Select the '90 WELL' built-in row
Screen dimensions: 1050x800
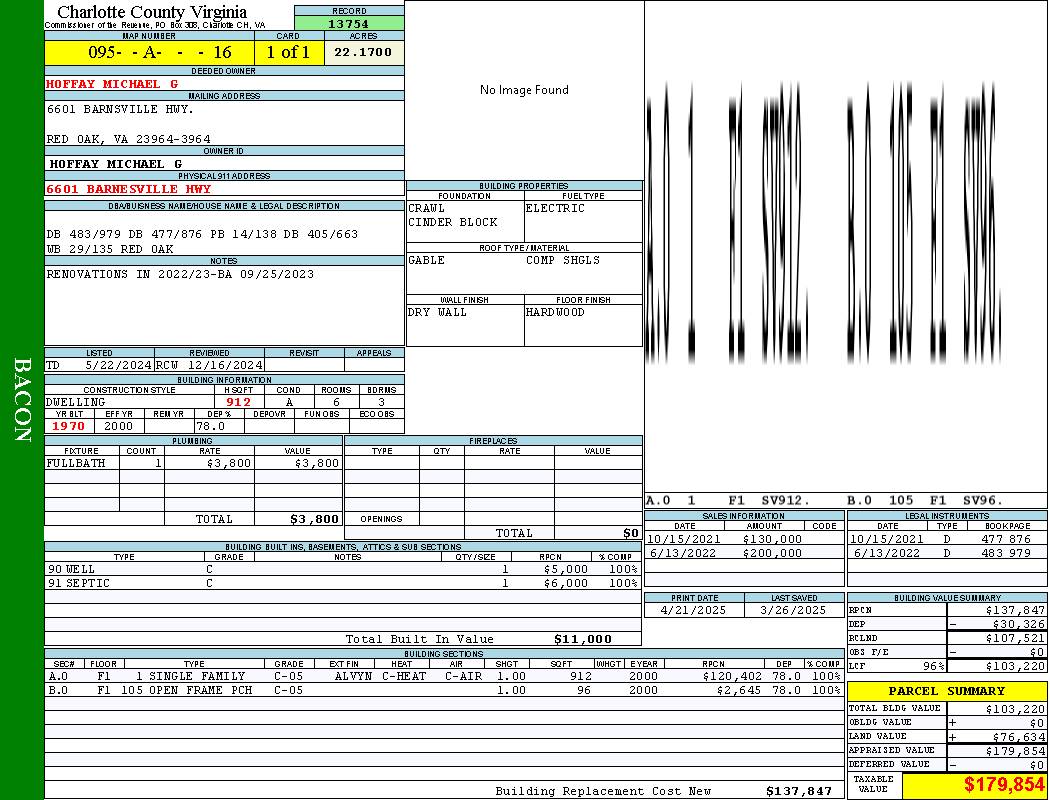(342, 569)
